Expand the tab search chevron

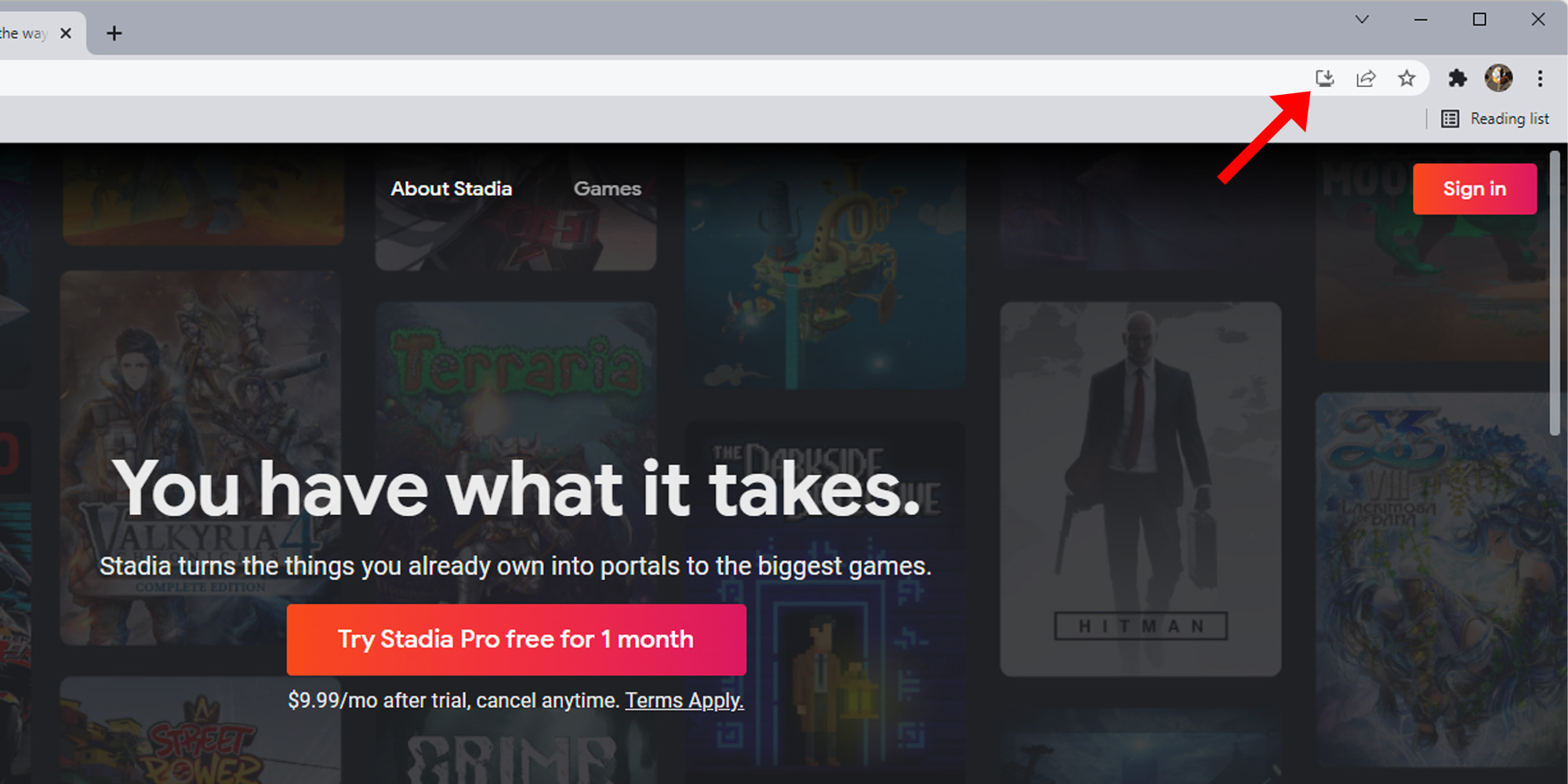pos(1362,20)
